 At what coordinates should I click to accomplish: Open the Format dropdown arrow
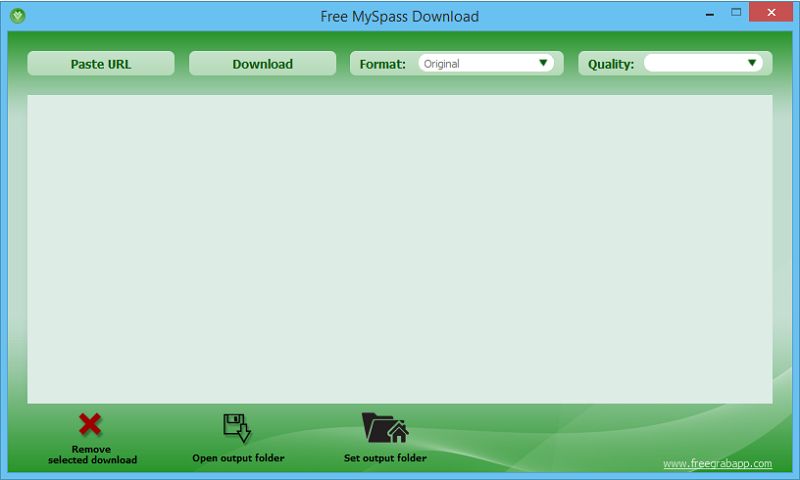coord(543,63)
